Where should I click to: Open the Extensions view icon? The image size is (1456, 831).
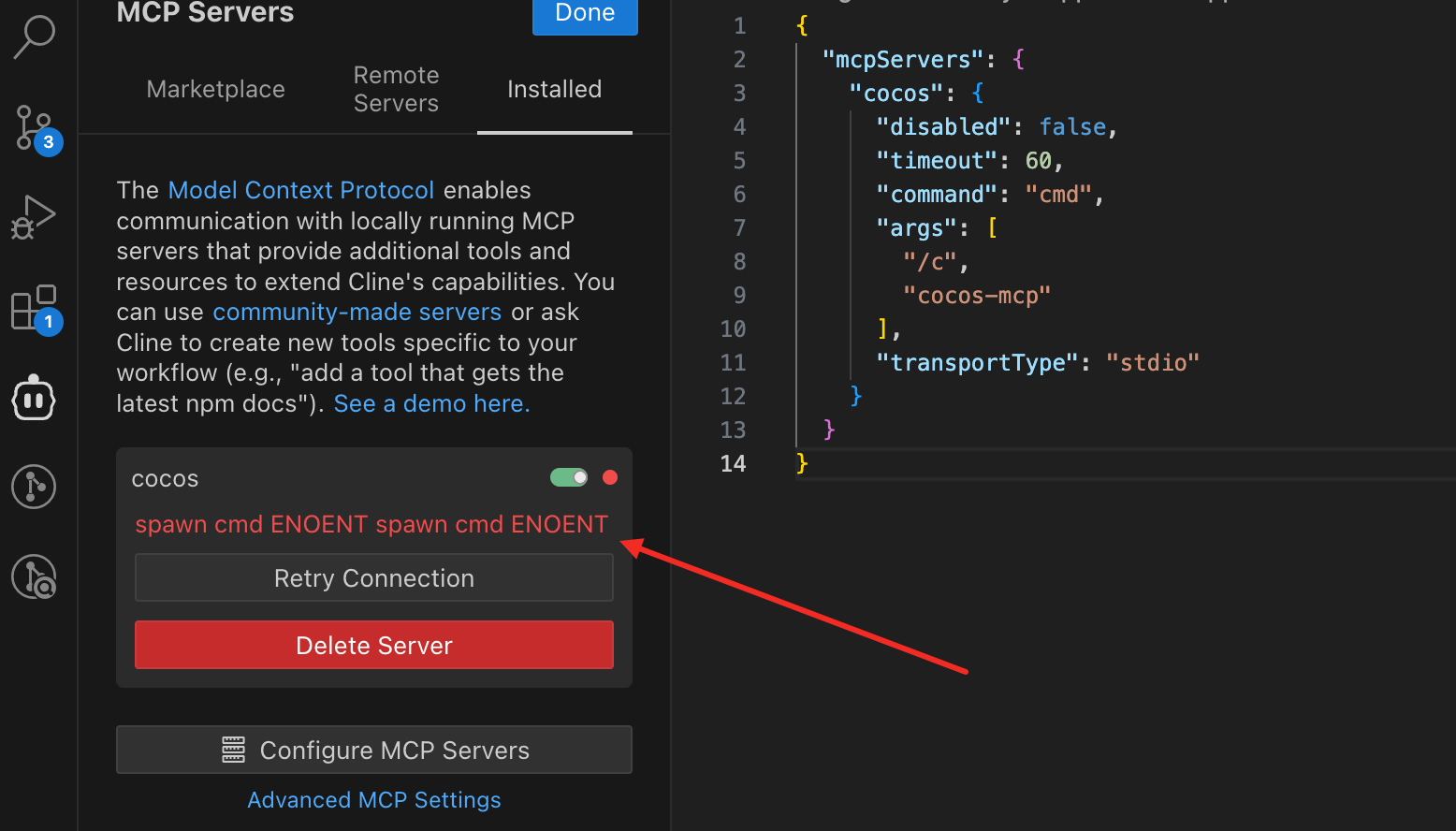coord(35,308)
